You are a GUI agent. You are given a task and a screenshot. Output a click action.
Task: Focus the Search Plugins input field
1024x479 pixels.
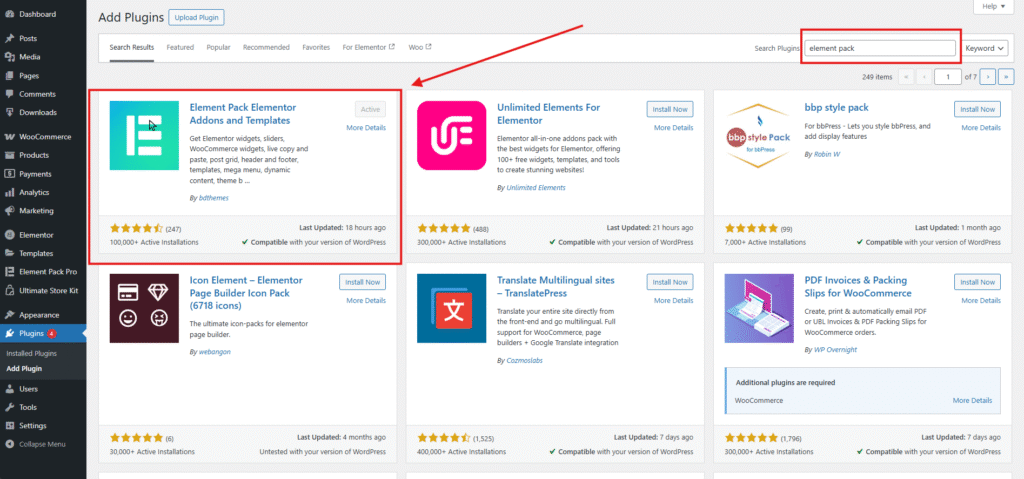(x=880, y=48)
